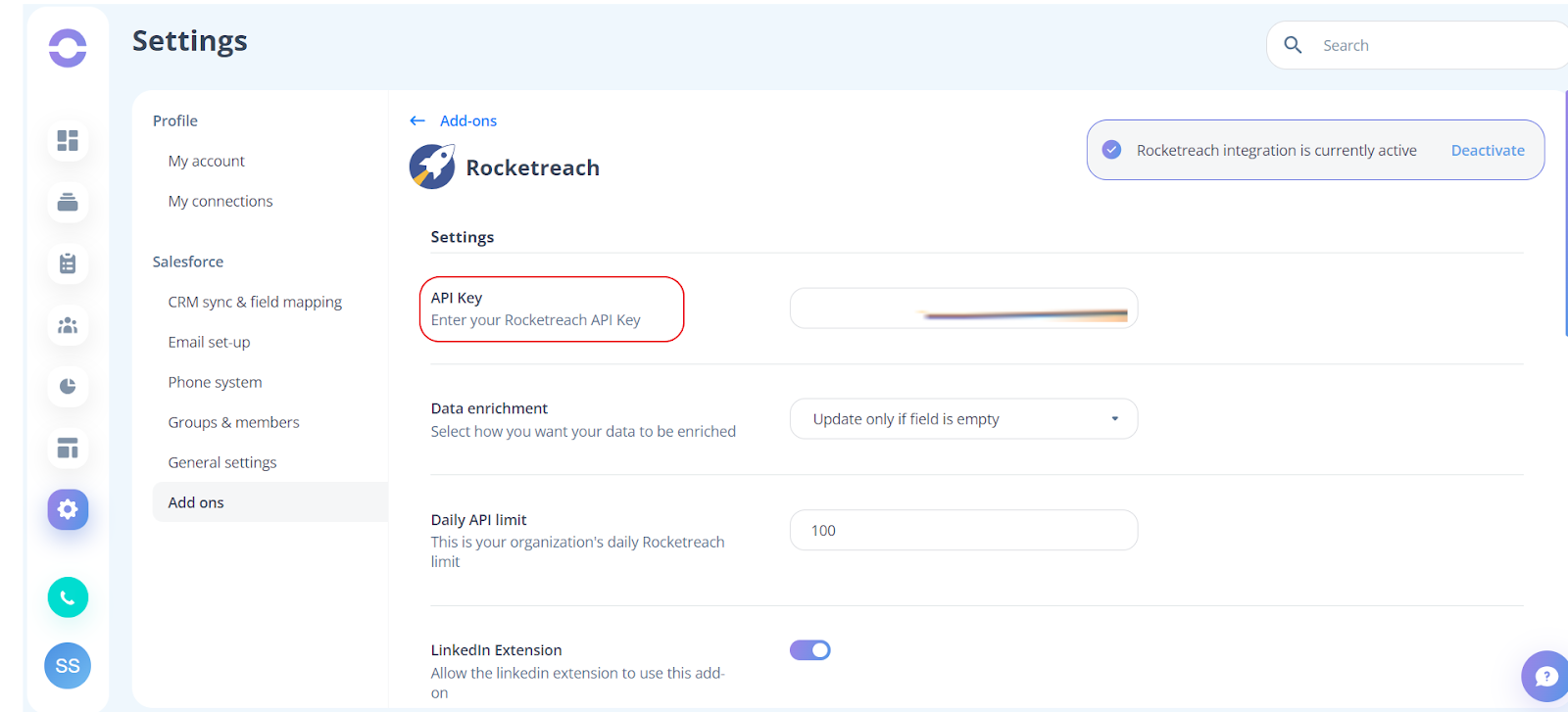
Task: Click the active status checkmark icon
Action: [x=1111, y=150]
